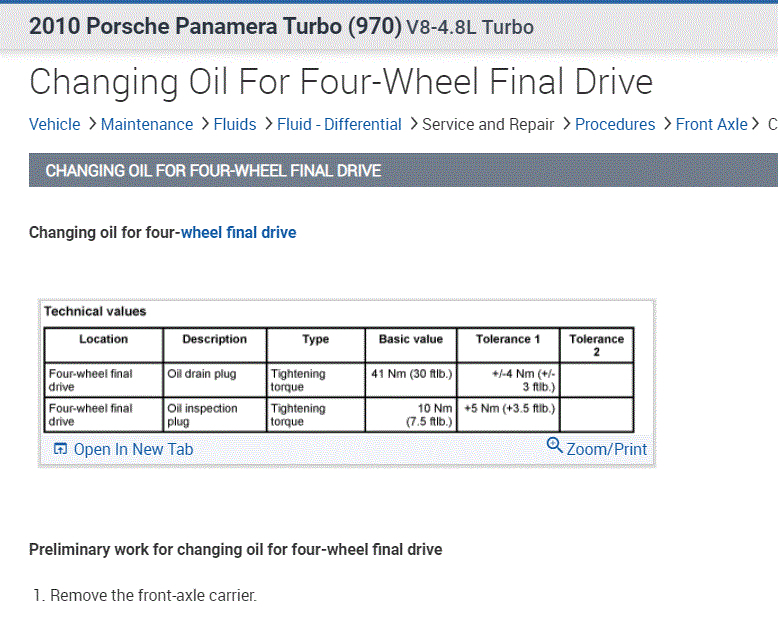Click the chevron after the Maintenance breadcrumb
778x629 pixels.
[204, 124]
